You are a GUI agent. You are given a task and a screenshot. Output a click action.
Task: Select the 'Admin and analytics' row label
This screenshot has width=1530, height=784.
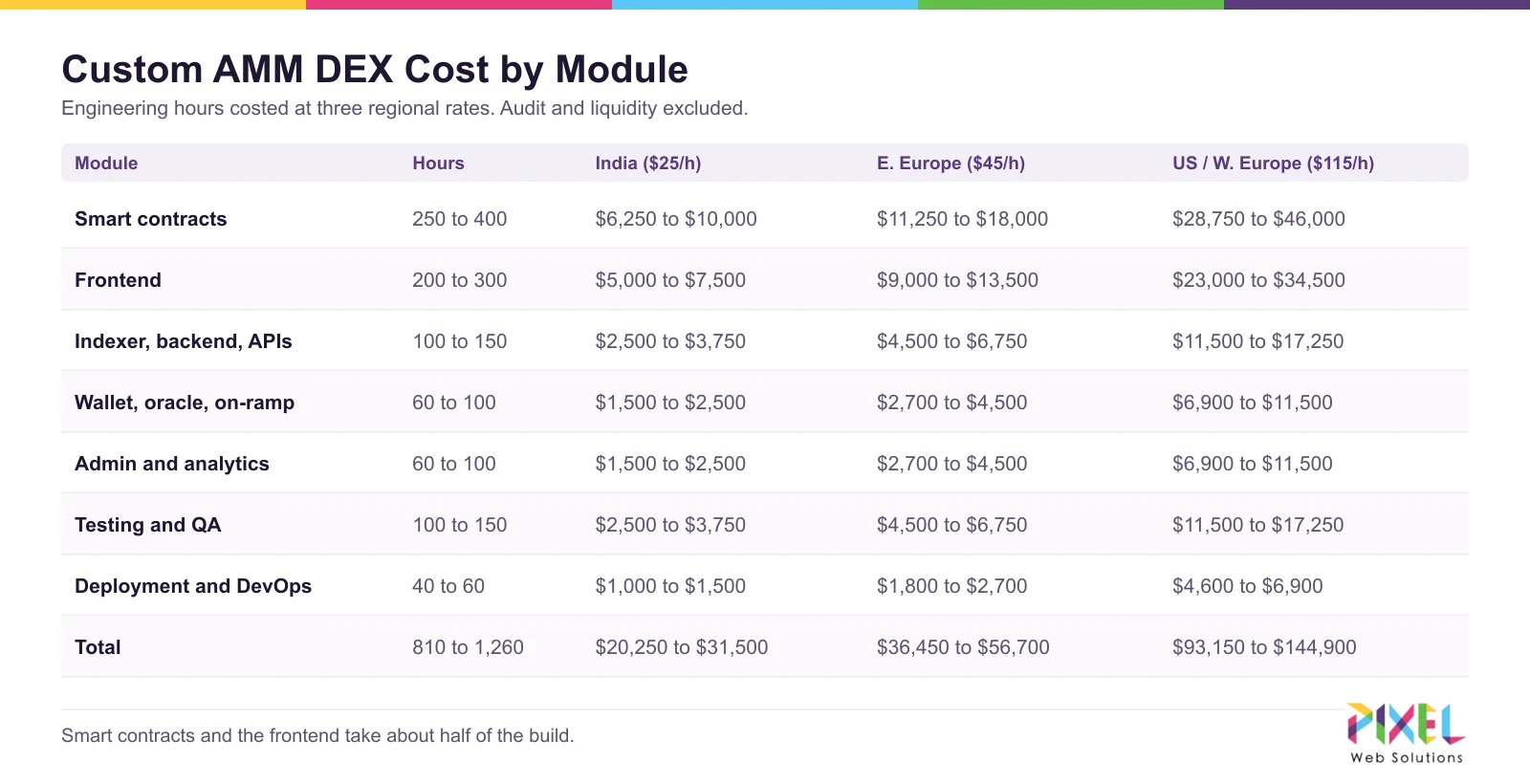[x=172, y=464]
